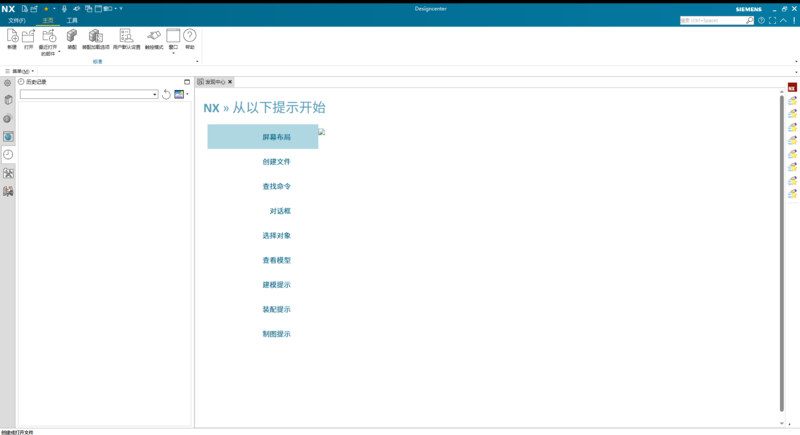Select the History clock tab in sidebar
This screenshot has width=800, height=435.
click(8, 155)
